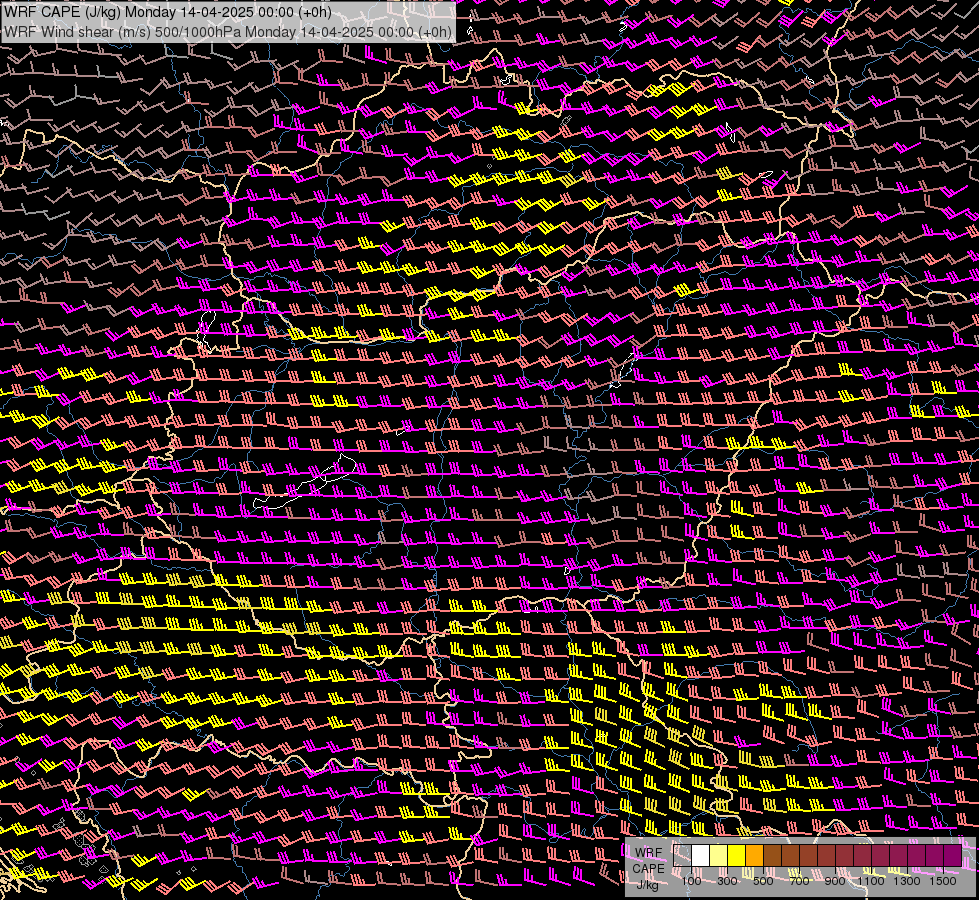Select the transparent first legend swatch

[x=682, y=856]
